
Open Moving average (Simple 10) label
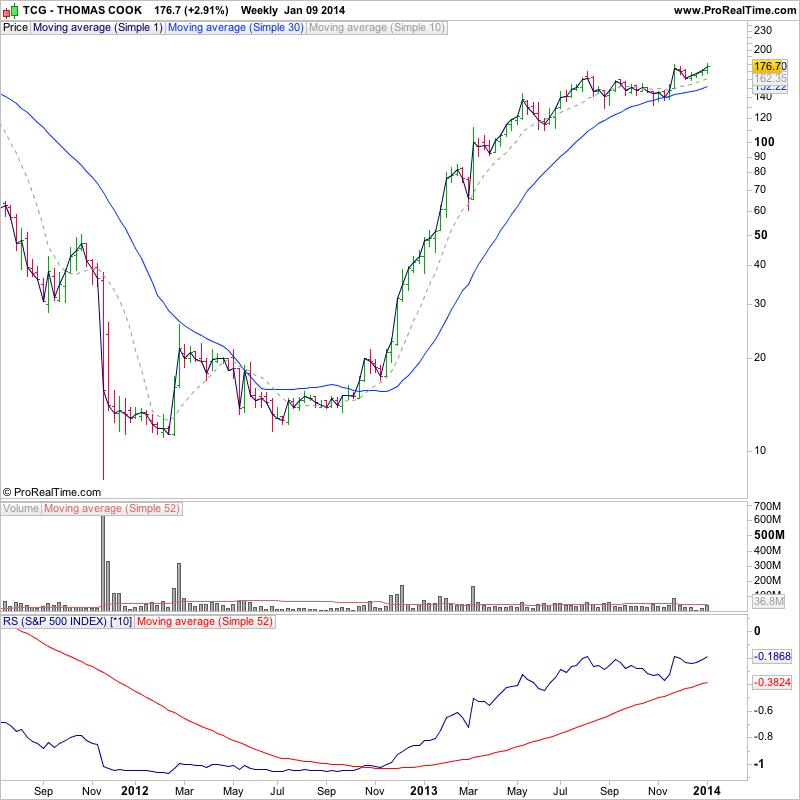377,28
